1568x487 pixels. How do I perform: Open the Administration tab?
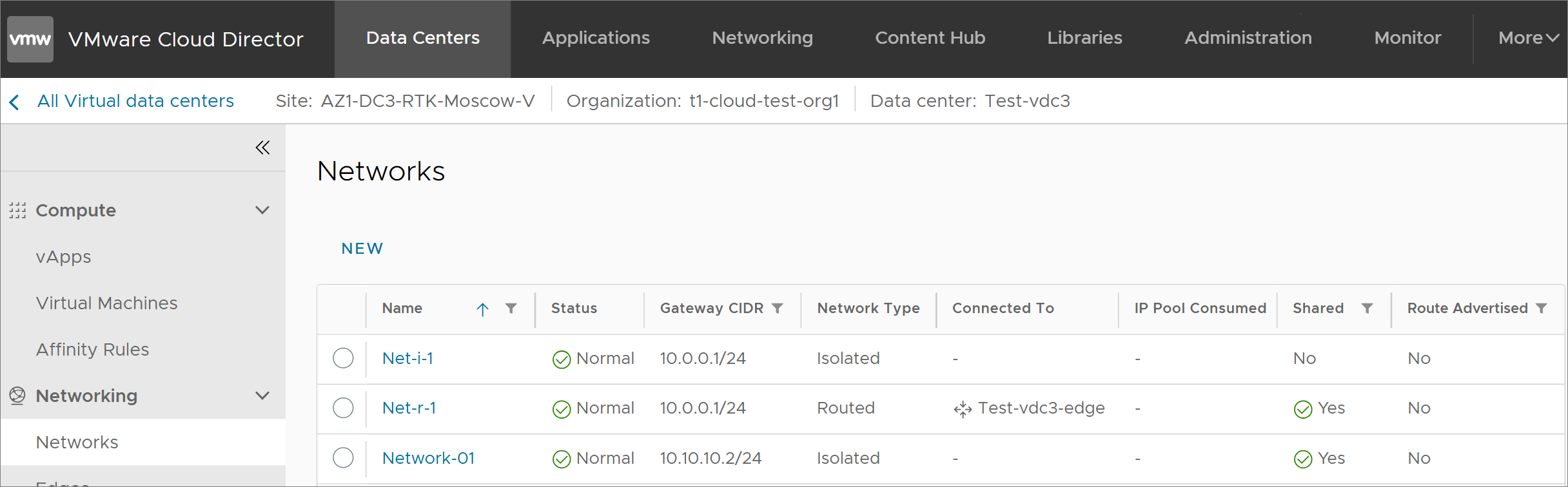(1248, 39)
